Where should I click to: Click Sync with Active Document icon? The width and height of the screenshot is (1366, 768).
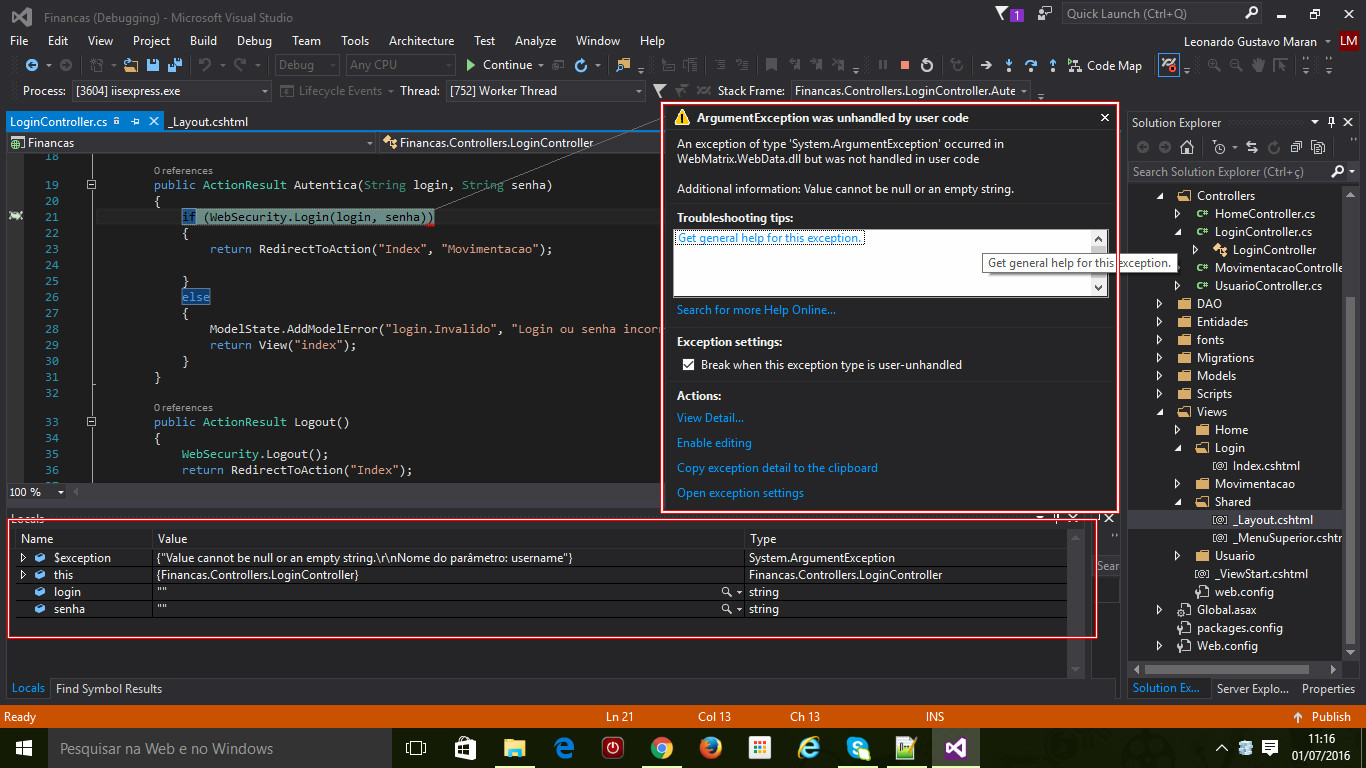tap(1252, 147)
